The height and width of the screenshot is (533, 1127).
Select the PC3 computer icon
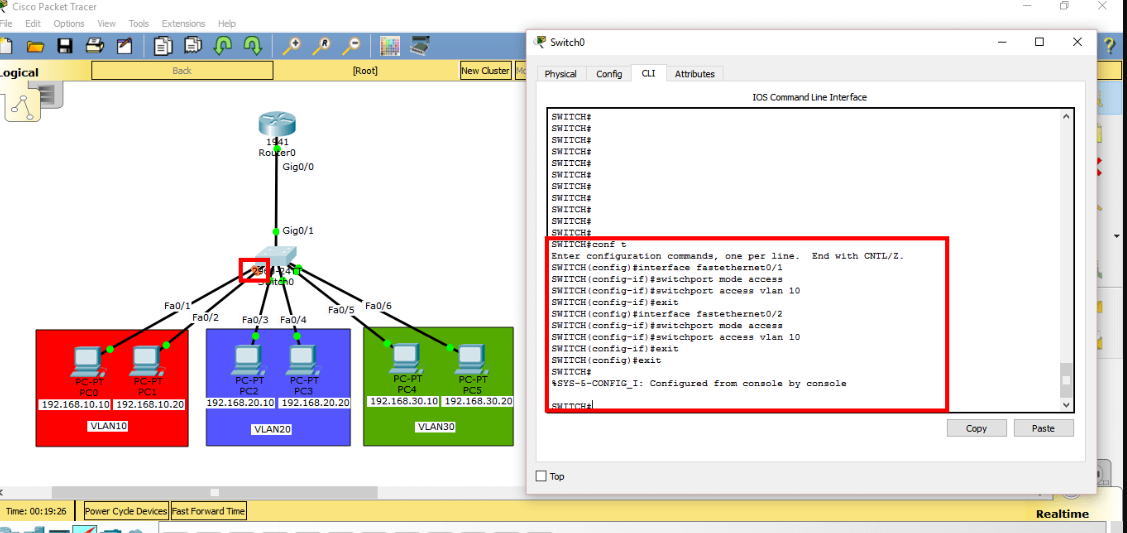[304, 361]
